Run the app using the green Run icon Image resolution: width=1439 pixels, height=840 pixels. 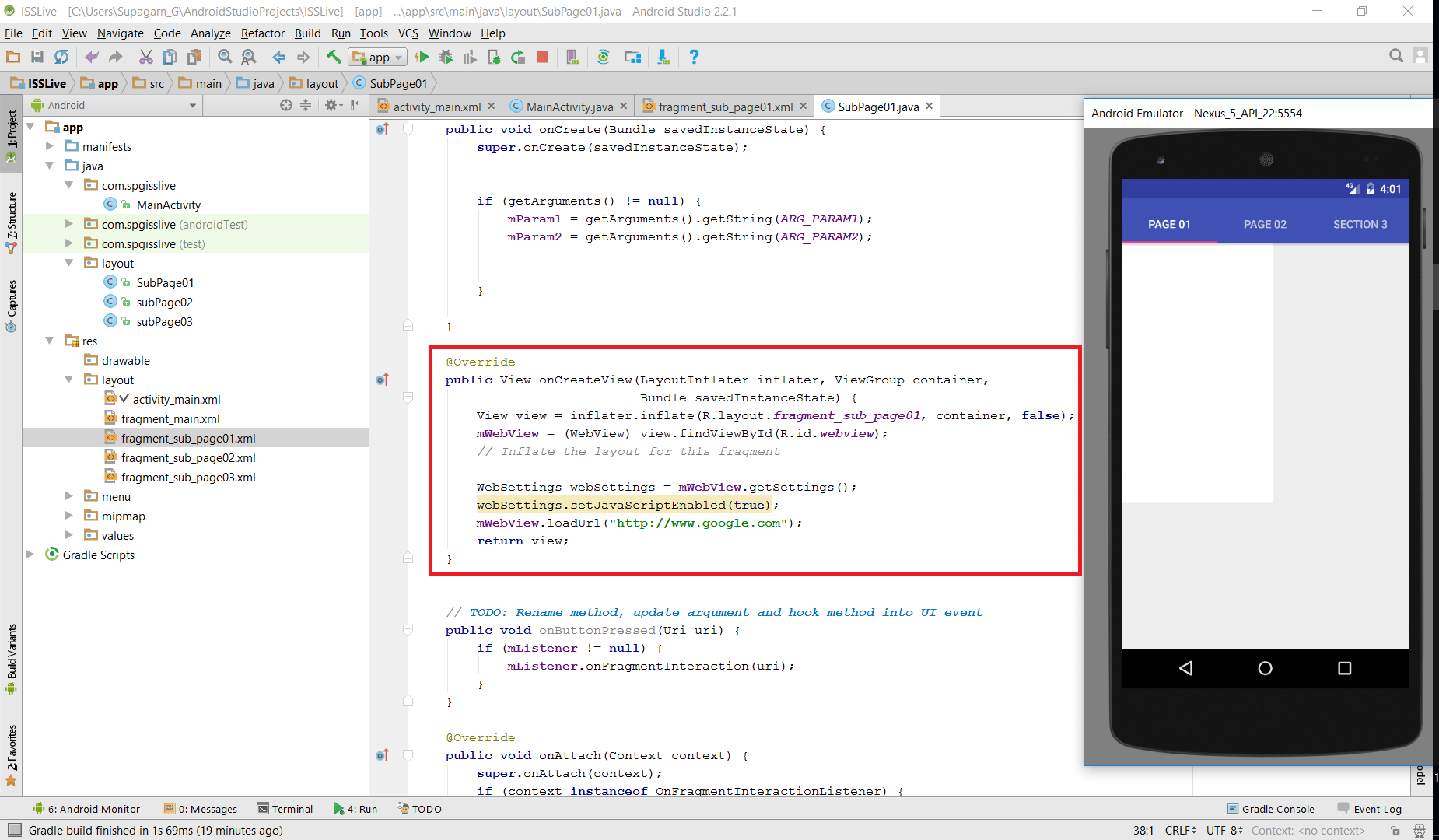(422, 56)
